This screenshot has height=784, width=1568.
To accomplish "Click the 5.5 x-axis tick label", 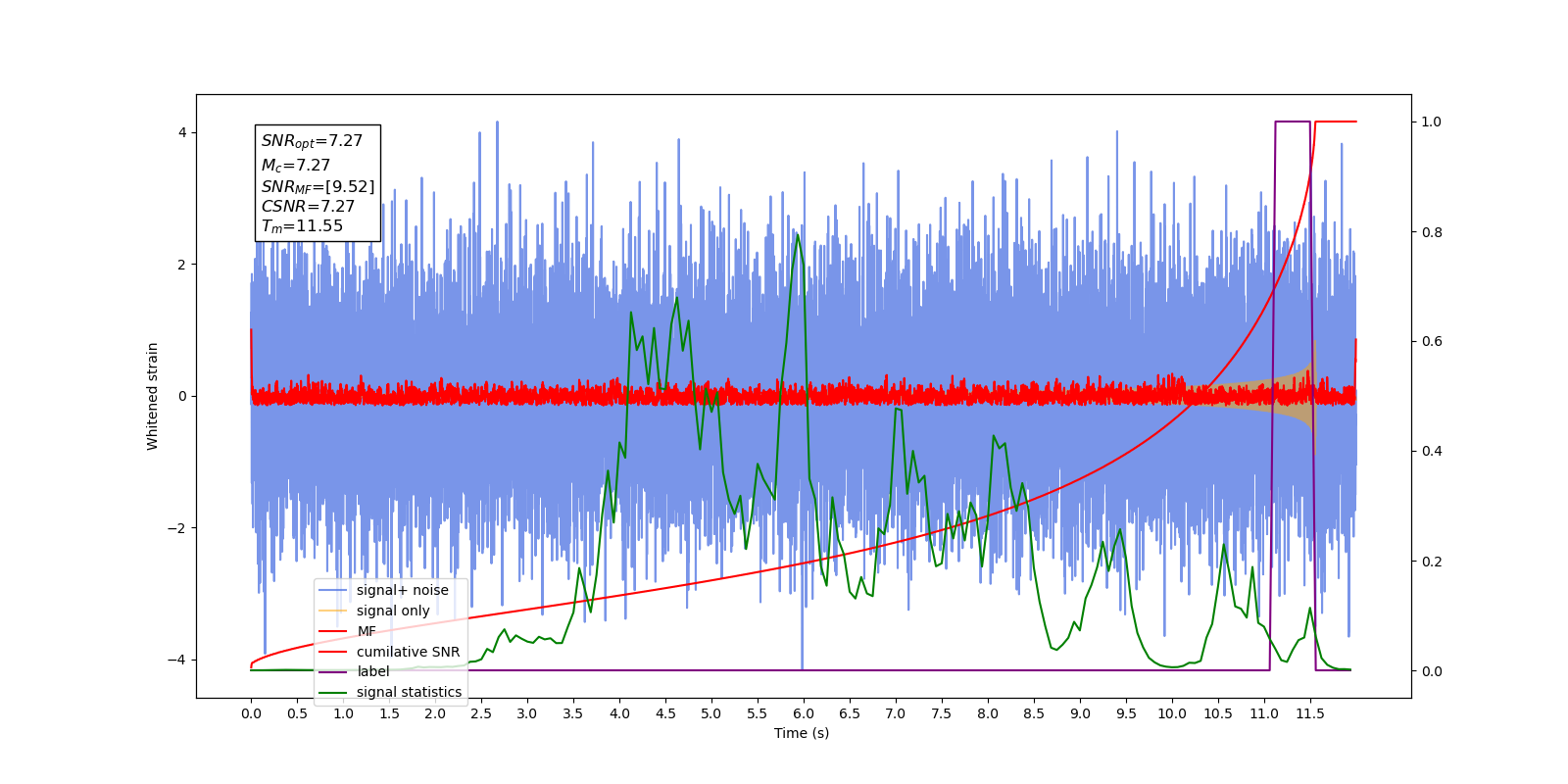I will tap(758, 713).
